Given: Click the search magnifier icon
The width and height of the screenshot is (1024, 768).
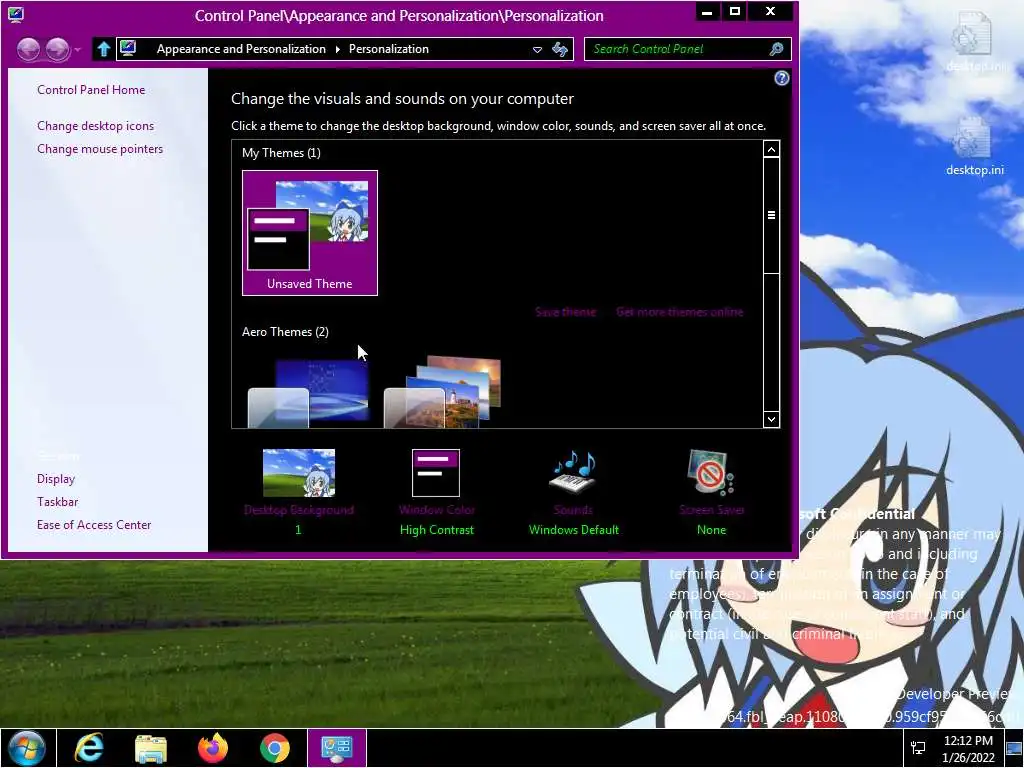Looking at the screenshot, I should (x=776, y=49).
